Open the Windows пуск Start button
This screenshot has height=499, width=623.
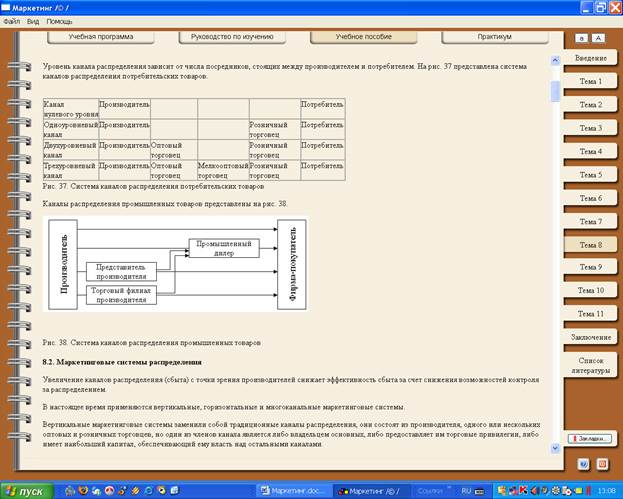(x=27, y=491)
